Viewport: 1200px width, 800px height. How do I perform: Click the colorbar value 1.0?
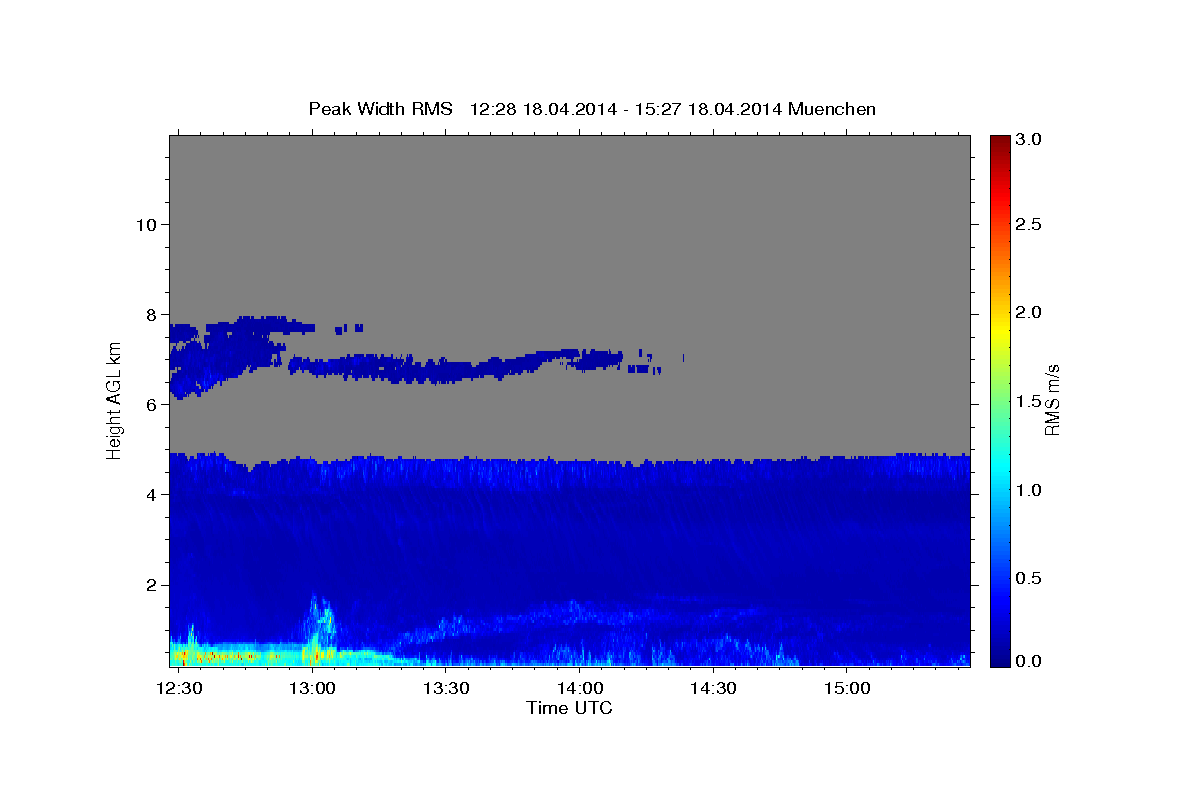point(1029,490)
